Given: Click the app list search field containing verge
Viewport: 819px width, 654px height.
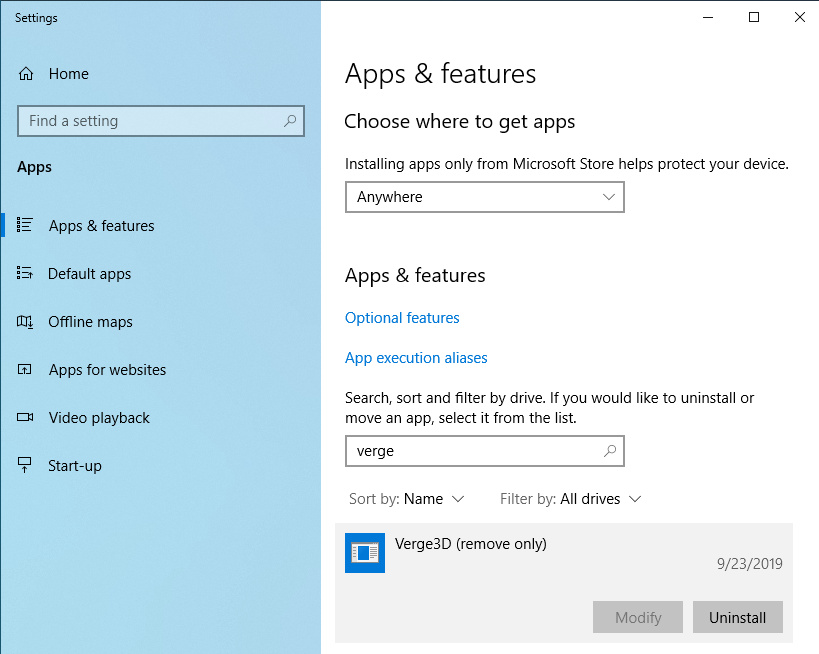Looking at the screenshot, I should click(x=485, y=451).
